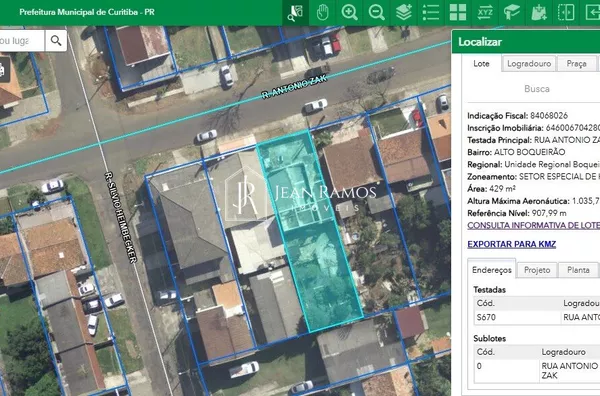The height and width of the screenshot is (396, 600).
Task: Open the basemap gallery grid
Action: pyautogui.click(x=458, y=13)
